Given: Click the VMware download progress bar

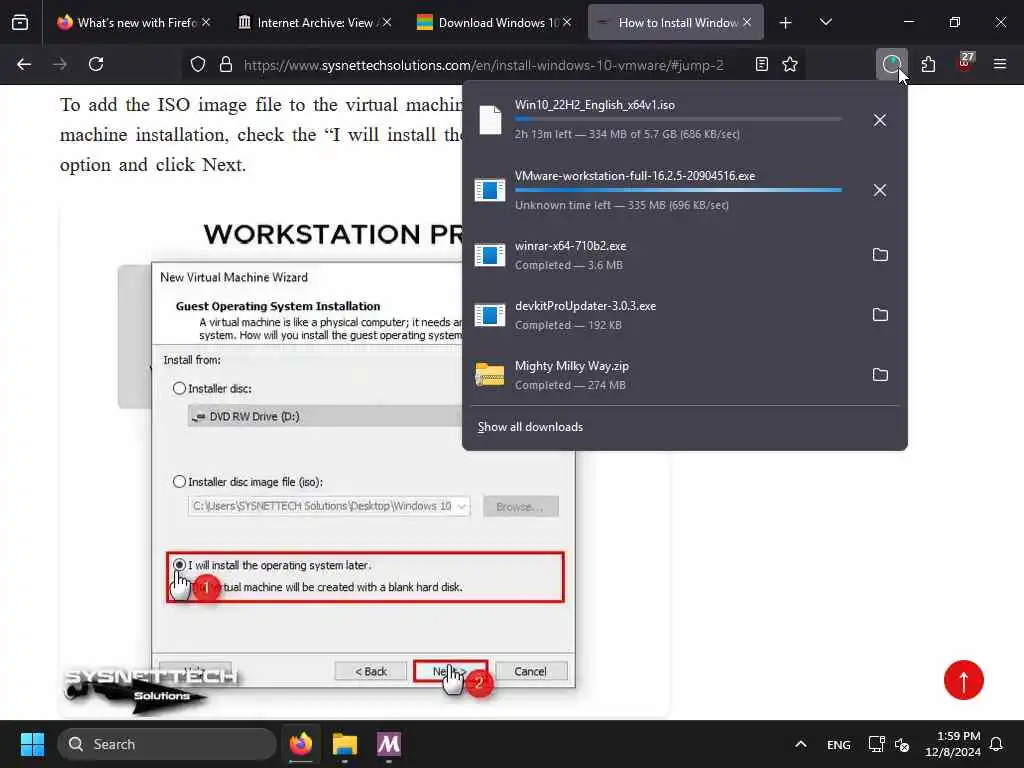Looking at the screenshot, I should 678,190.
